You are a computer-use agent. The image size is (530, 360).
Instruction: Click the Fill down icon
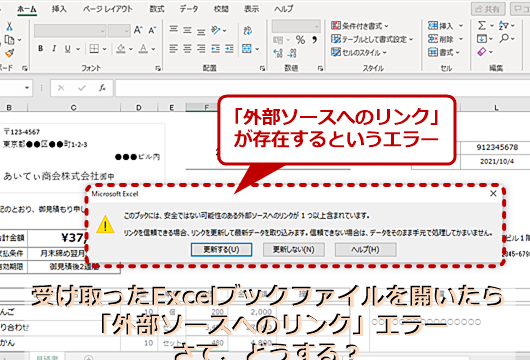pyautogui.click(x=482, y=39)
